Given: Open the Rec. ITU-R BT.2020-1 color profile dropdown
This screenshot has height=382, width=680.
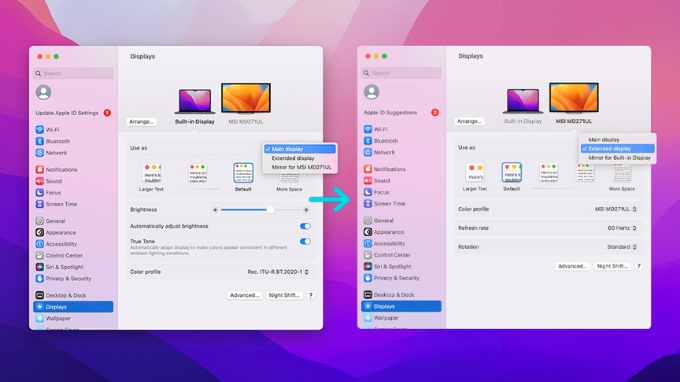Looking at the screenshot, I should 278,272.
